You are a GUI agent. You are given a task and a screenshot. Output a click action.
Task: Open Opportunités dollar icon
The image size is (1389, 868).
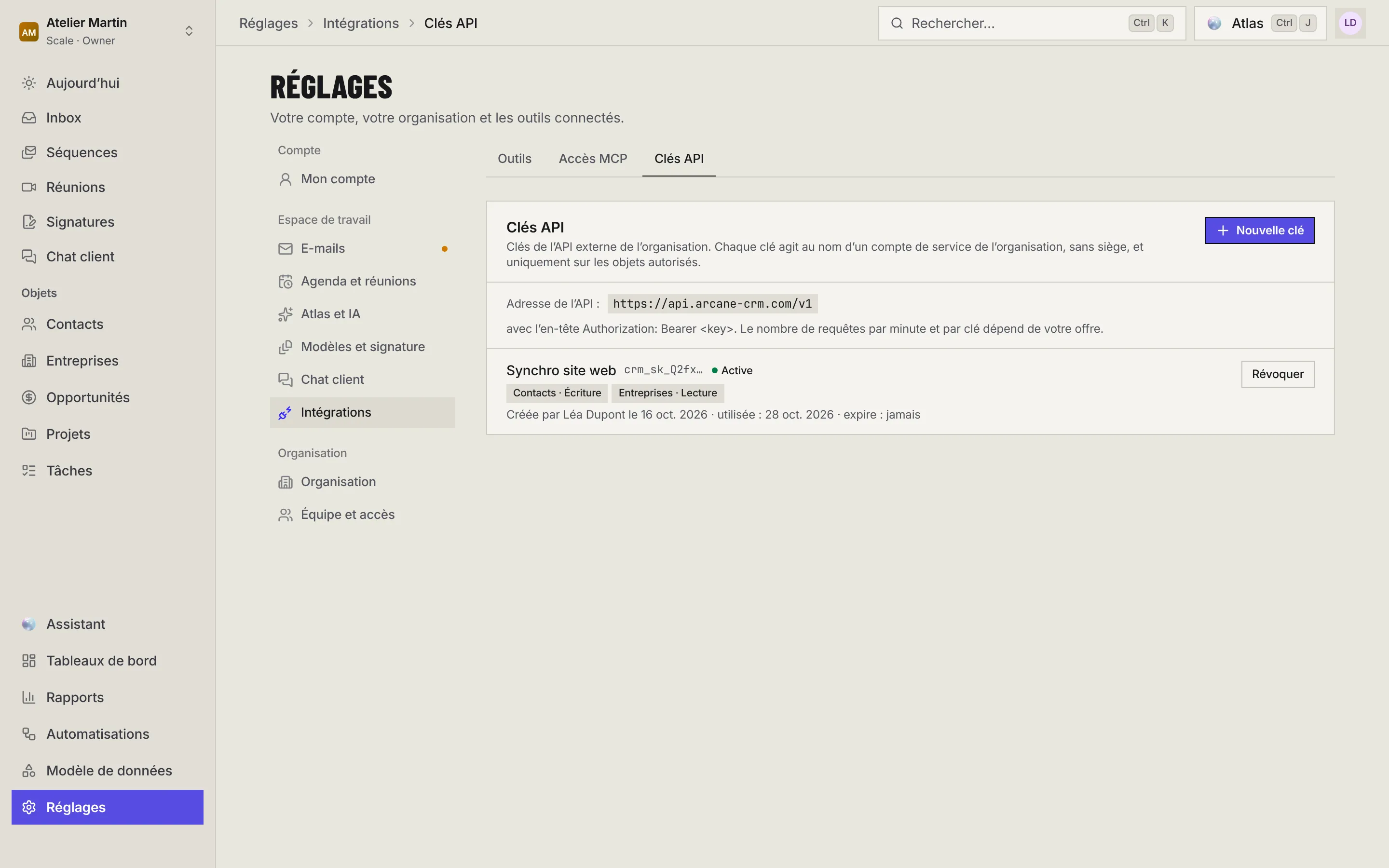[x=29, y=397]
